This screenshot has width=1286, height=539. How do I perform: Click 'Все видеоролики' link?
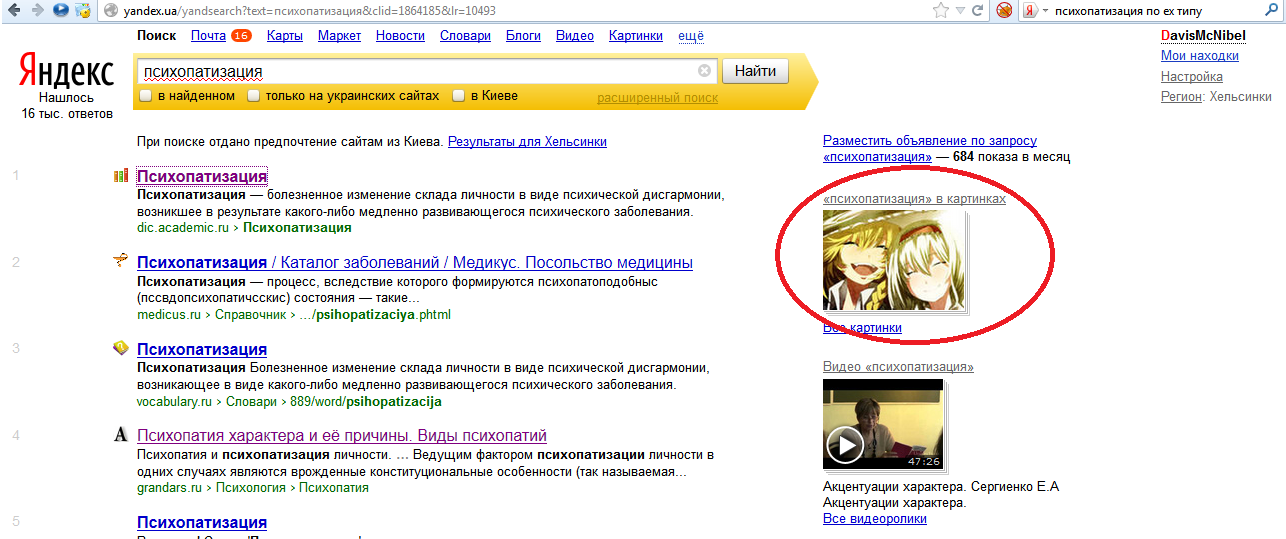pyautogui.click(x=875, y=519)
